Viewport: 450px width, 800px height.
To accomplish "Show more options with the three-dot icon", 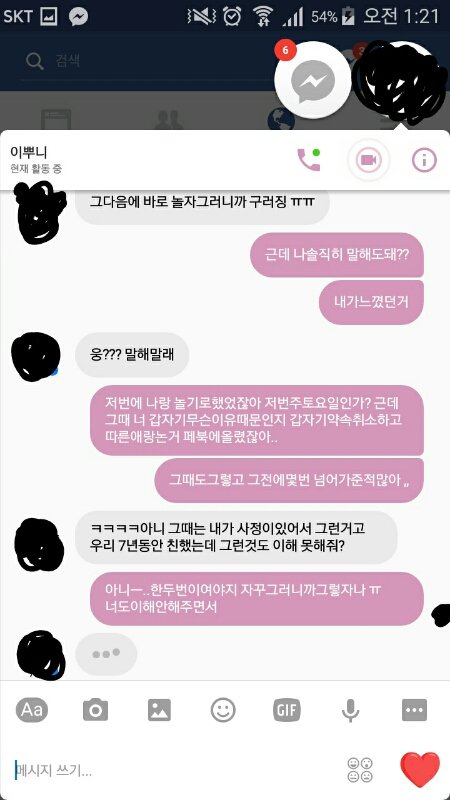I will coord(414,710).
